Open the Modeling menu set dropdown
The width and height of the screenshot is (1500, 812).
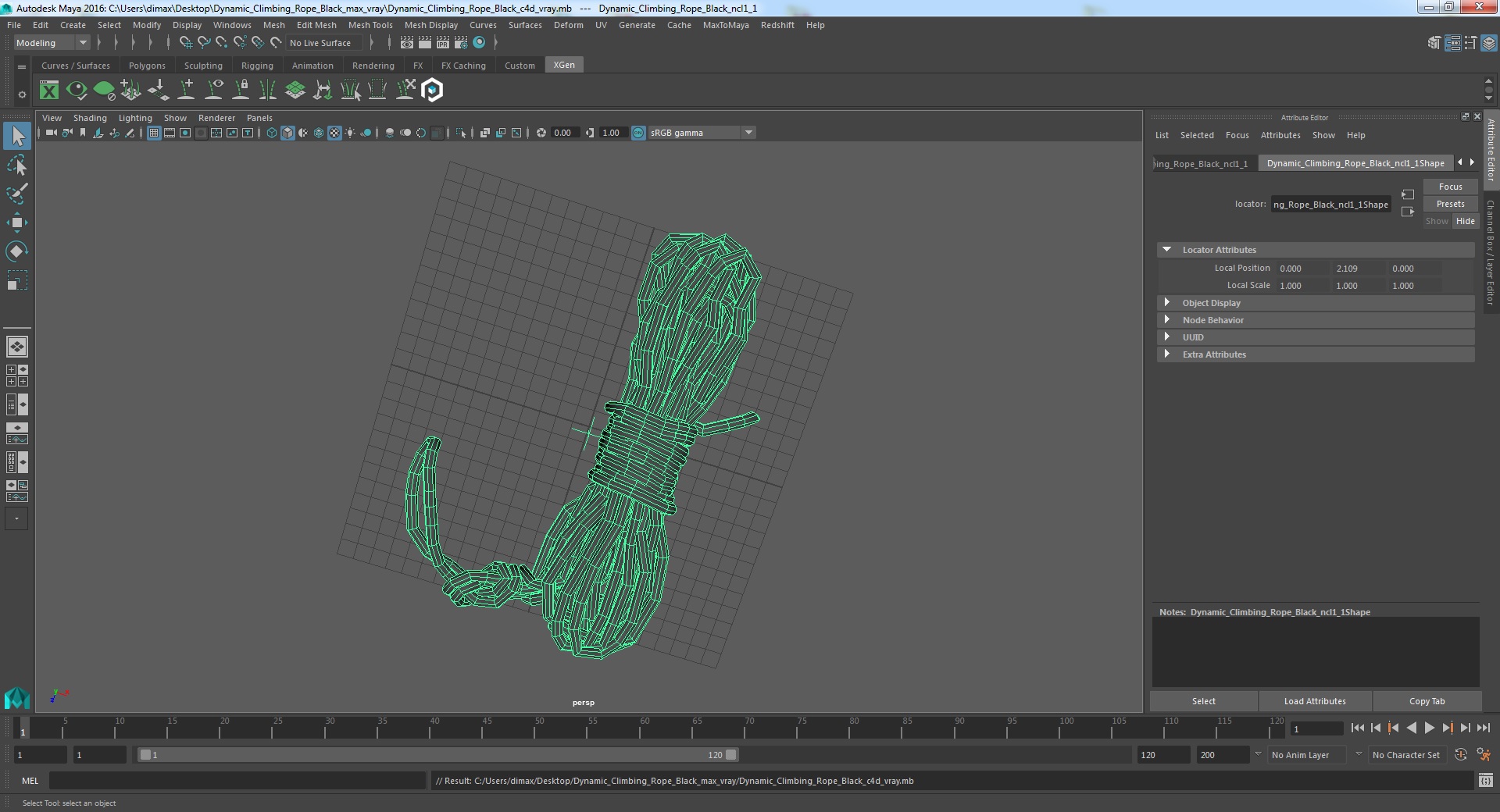[52, 43]
